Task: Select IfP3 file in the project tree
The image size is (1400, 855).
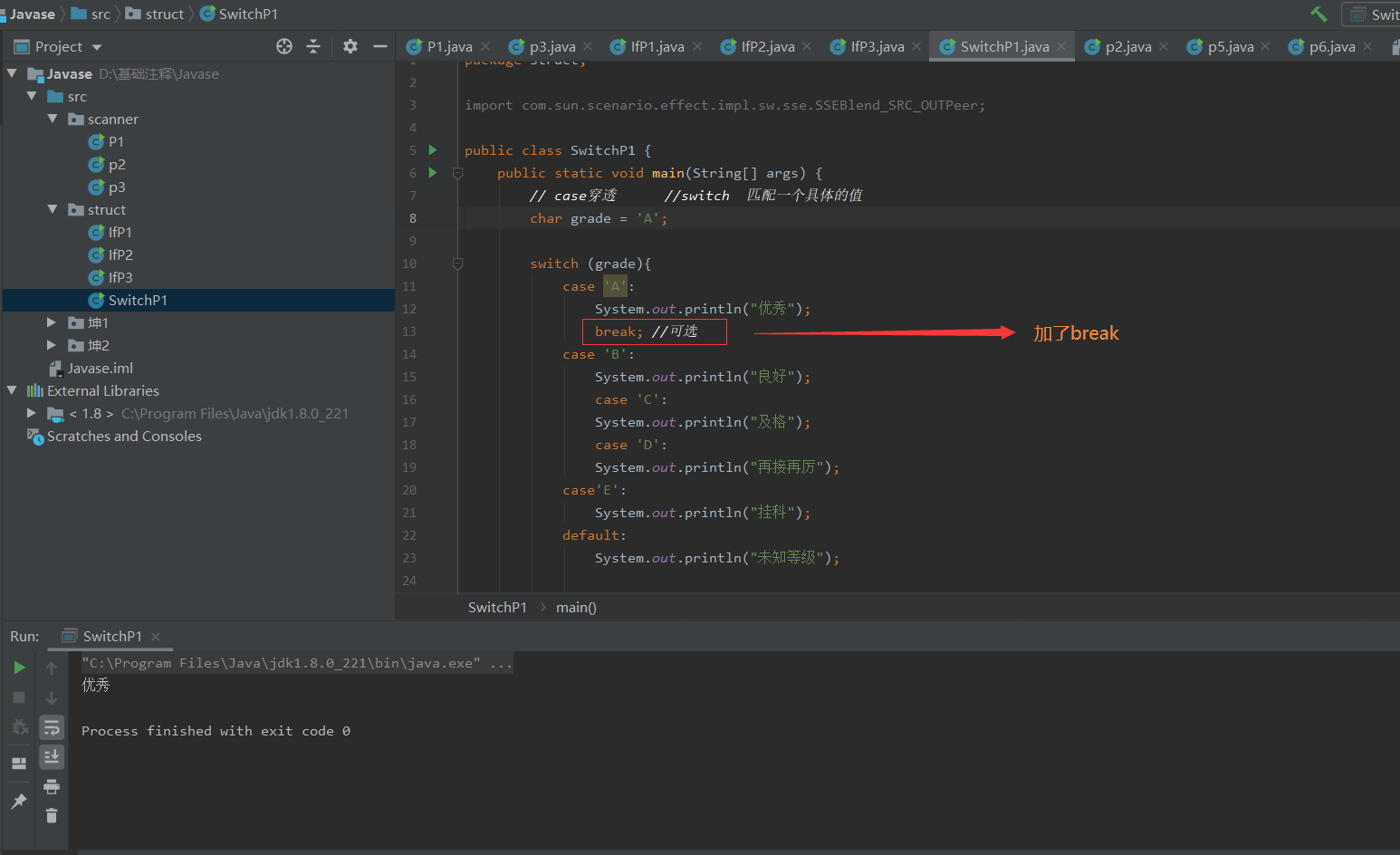Action: click(x=120, y=277)
